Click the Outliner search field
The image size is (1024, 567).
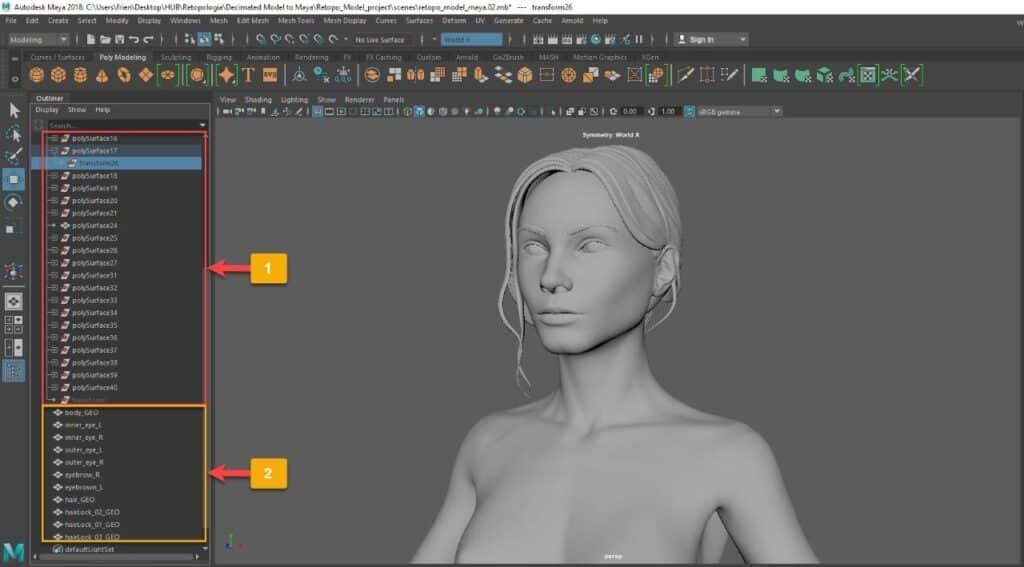pos(120,125)
